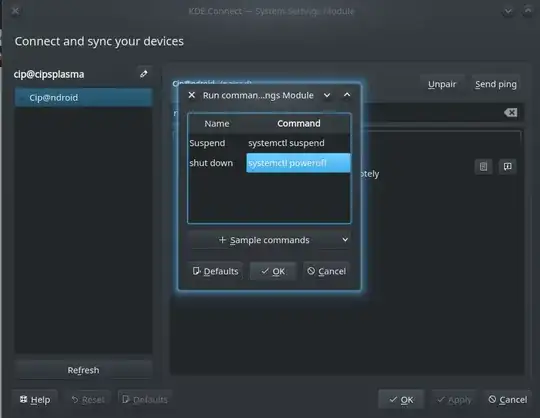
Task: Click the Reset button in main window
Action: [88, 400]
